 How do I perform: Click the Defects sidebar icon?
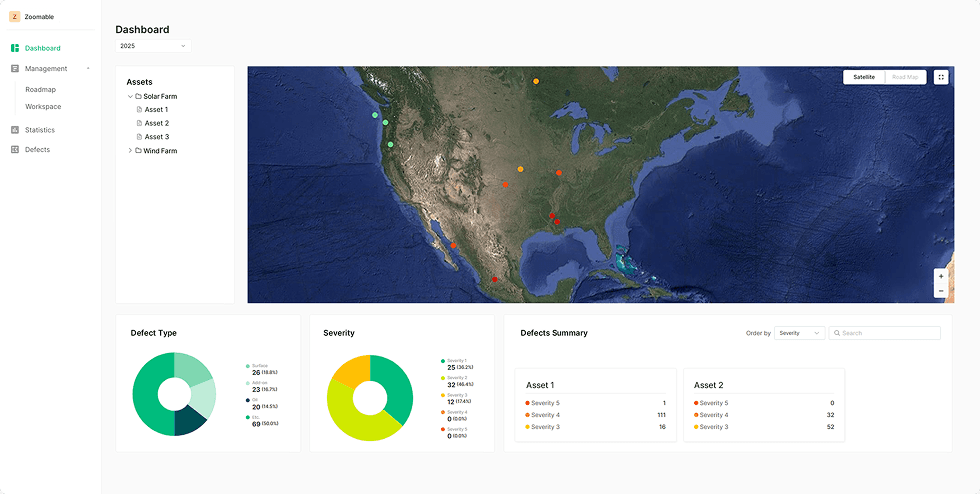15,150
